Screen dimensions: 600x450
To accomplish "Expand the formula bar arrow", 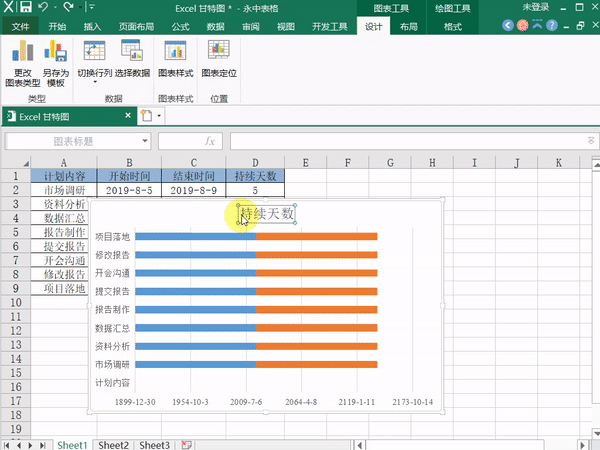I will (x=591, y=141).
